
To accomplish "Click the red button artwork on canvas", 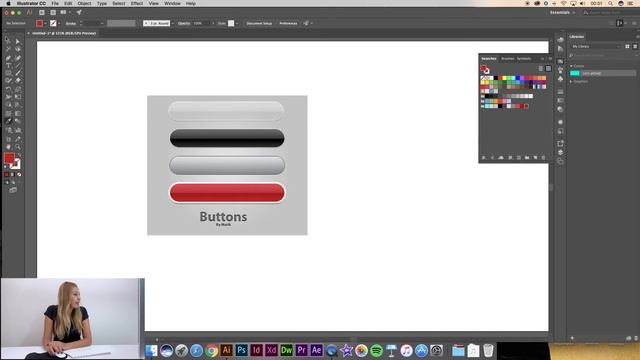I will [227, 193].
